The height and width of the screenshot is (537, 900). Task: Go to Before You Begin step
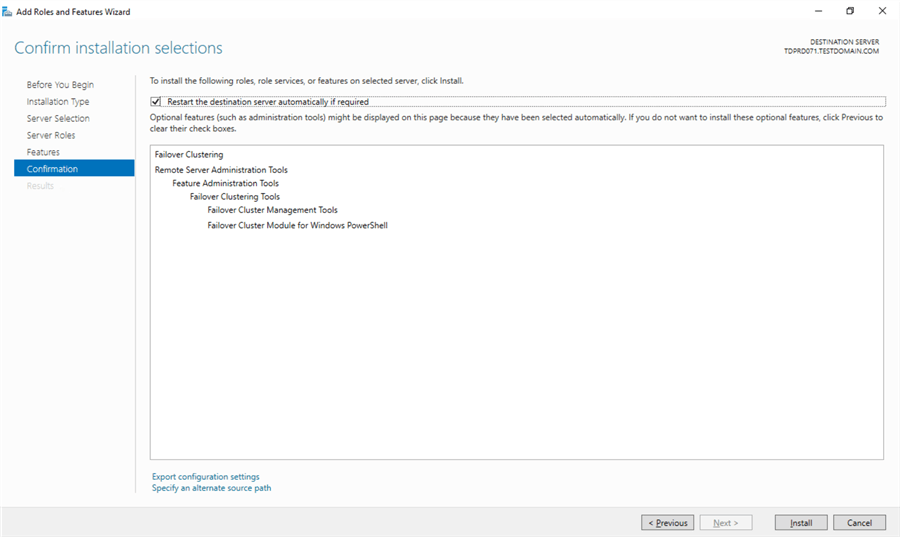(x=60, y=84)
